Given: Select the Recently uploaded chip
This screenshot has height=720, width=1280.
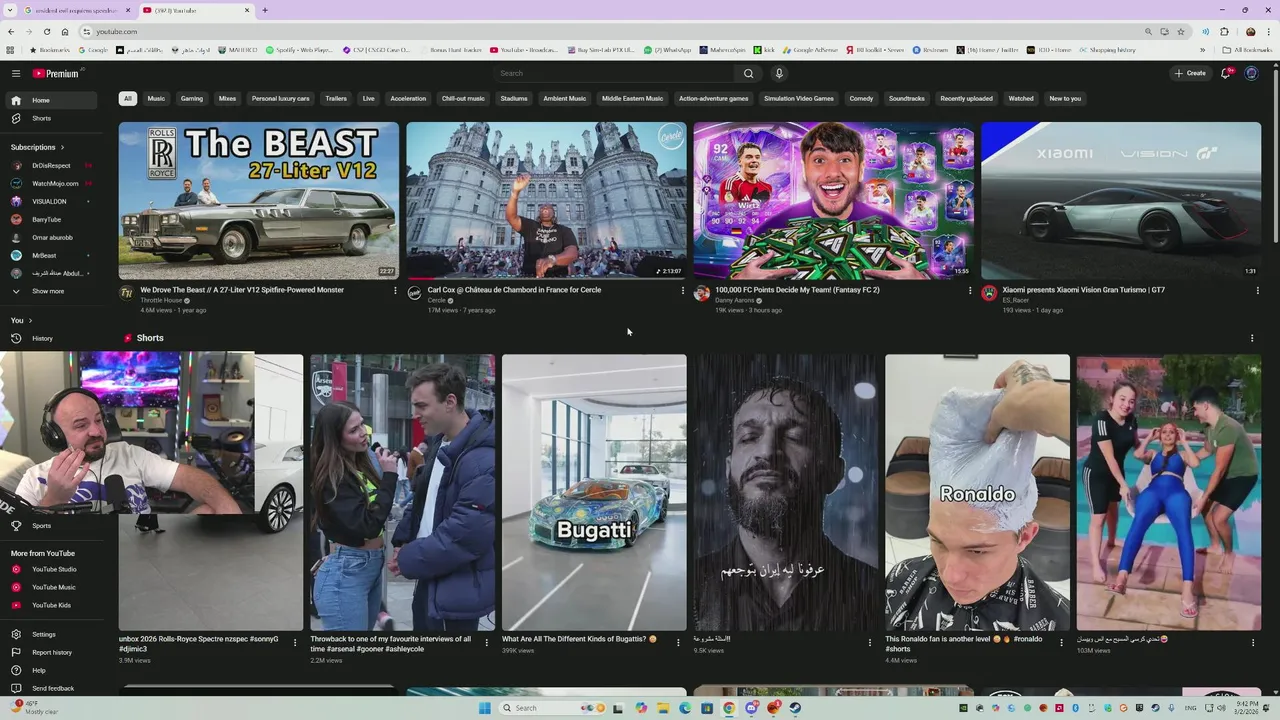Looking at the screenshot, I should pyautogui.click(x=966, y=98).
